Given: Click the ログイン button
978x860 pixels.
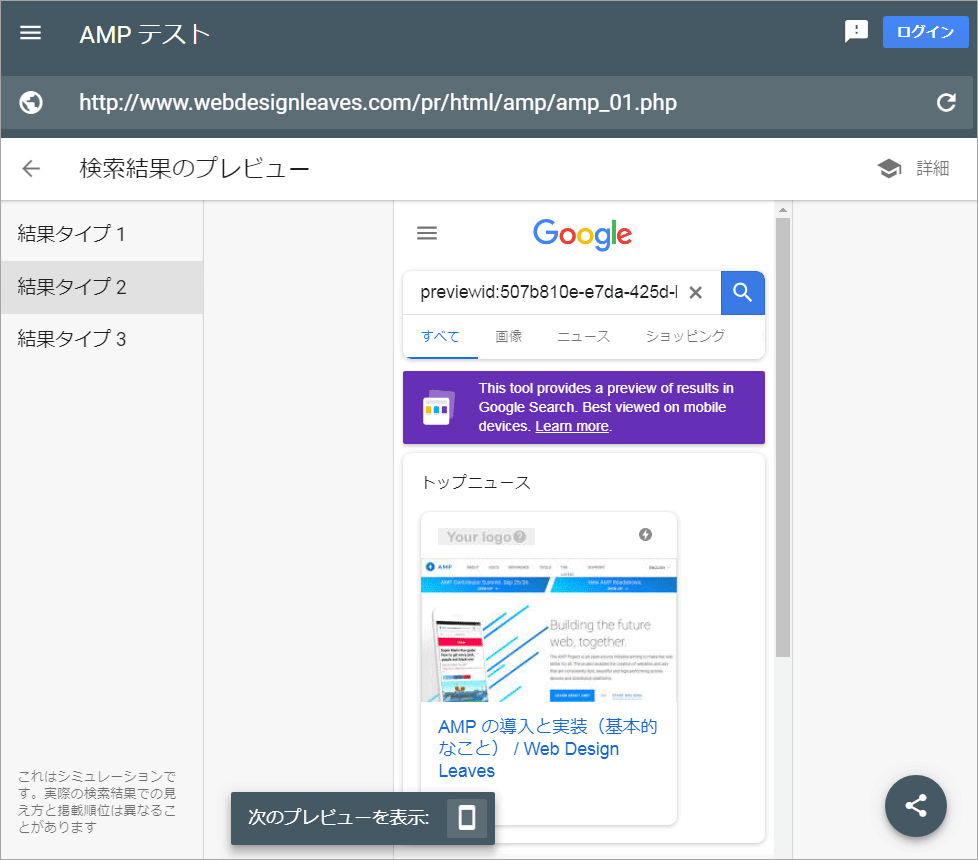Looking at the screenshot, I should point(925,32).
